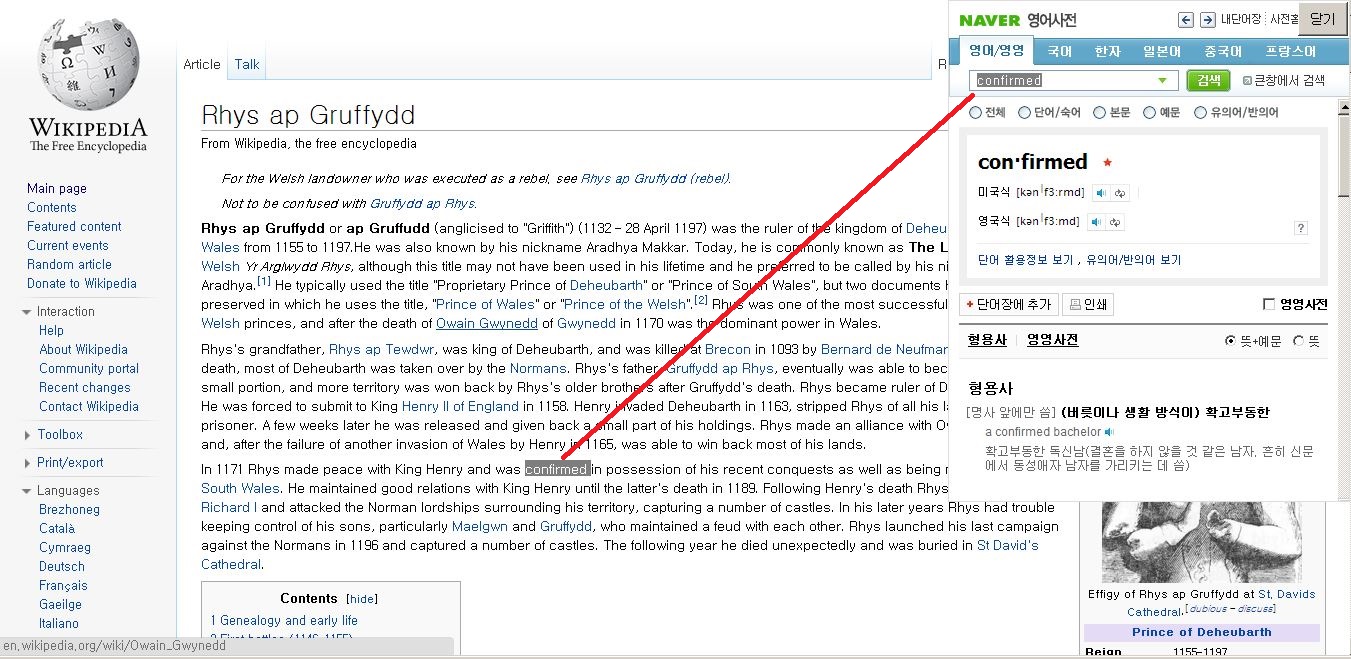Click repeat icon beside American pronunciation
Screen dimensions: 1351x659
pyautogui.click(x=1118, y=193)
